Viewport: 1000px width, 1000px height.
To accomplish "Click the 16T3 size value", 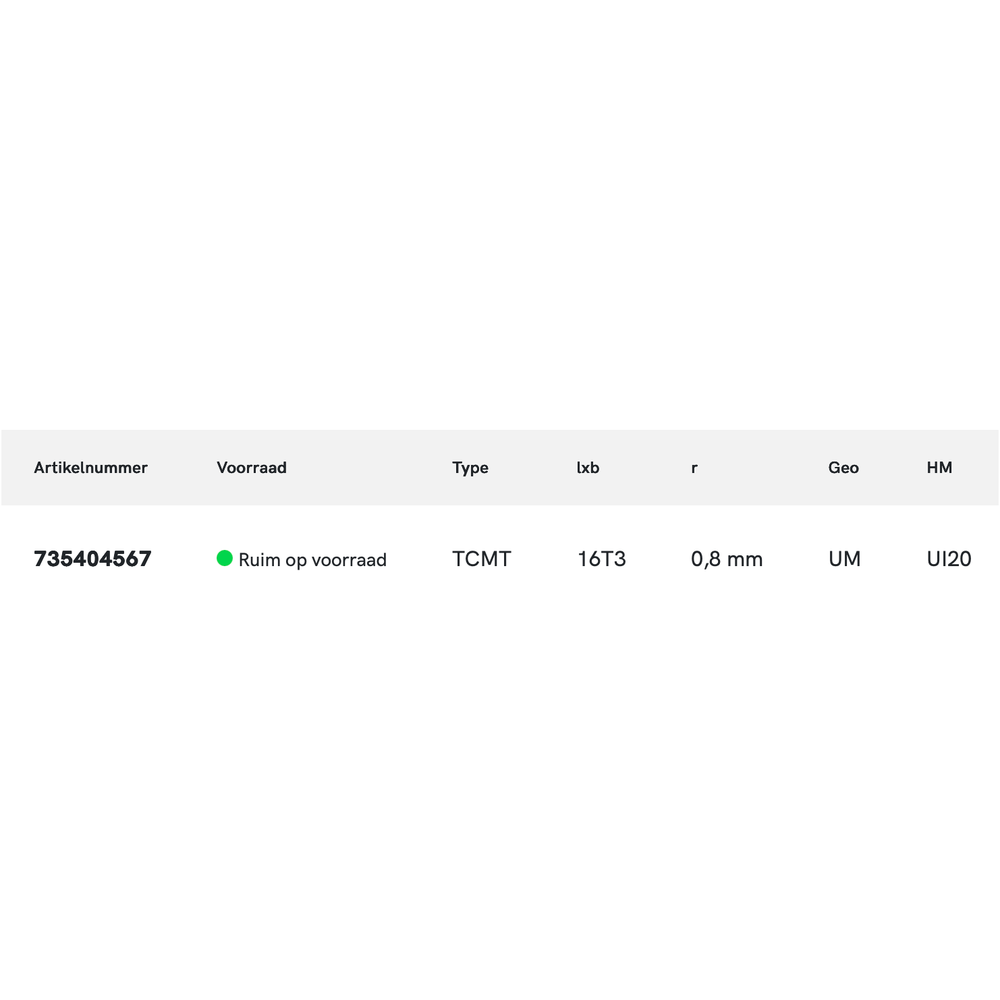I will coord(601,559).
